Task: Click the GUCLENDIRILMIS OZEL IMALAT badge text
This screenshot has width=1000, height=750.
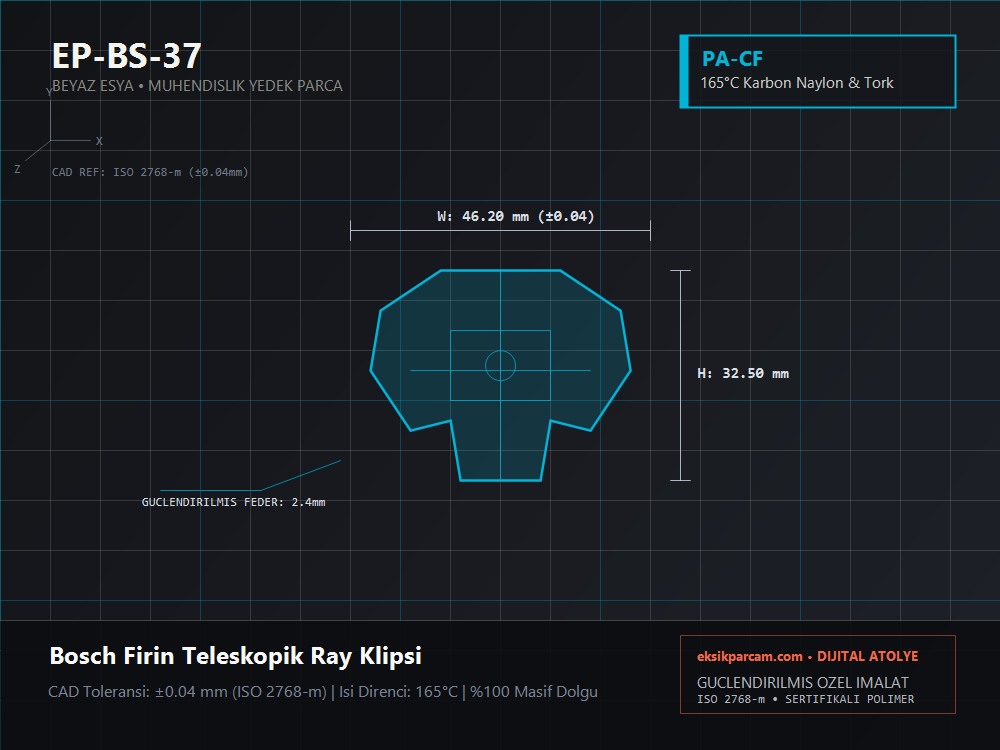Action: (802, 682)
